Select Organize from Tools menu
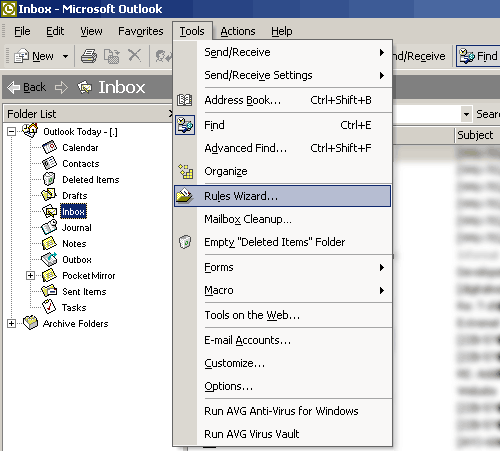The width and height of the screenshot is (500, 451). 283,171
